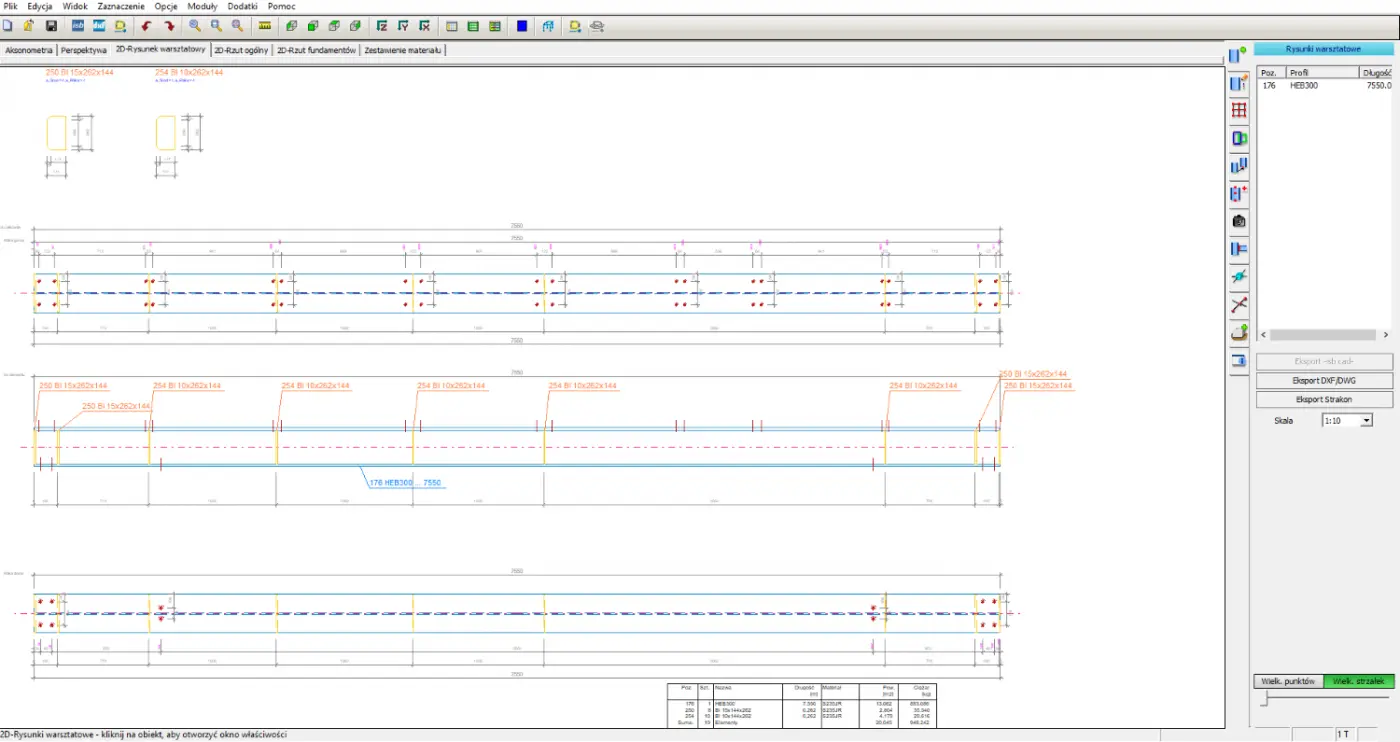Switch to the Zestawienie materiału tab

(x=403, y=50)
